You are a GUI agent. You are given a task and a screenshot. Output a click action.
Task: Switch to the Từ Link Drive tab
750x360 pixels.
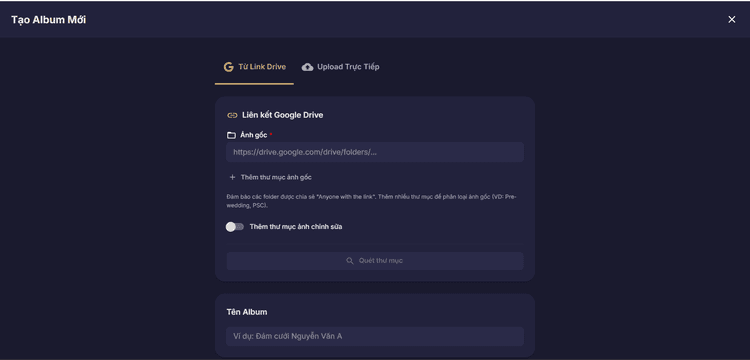pyautogui.click(x=254, y=67)
